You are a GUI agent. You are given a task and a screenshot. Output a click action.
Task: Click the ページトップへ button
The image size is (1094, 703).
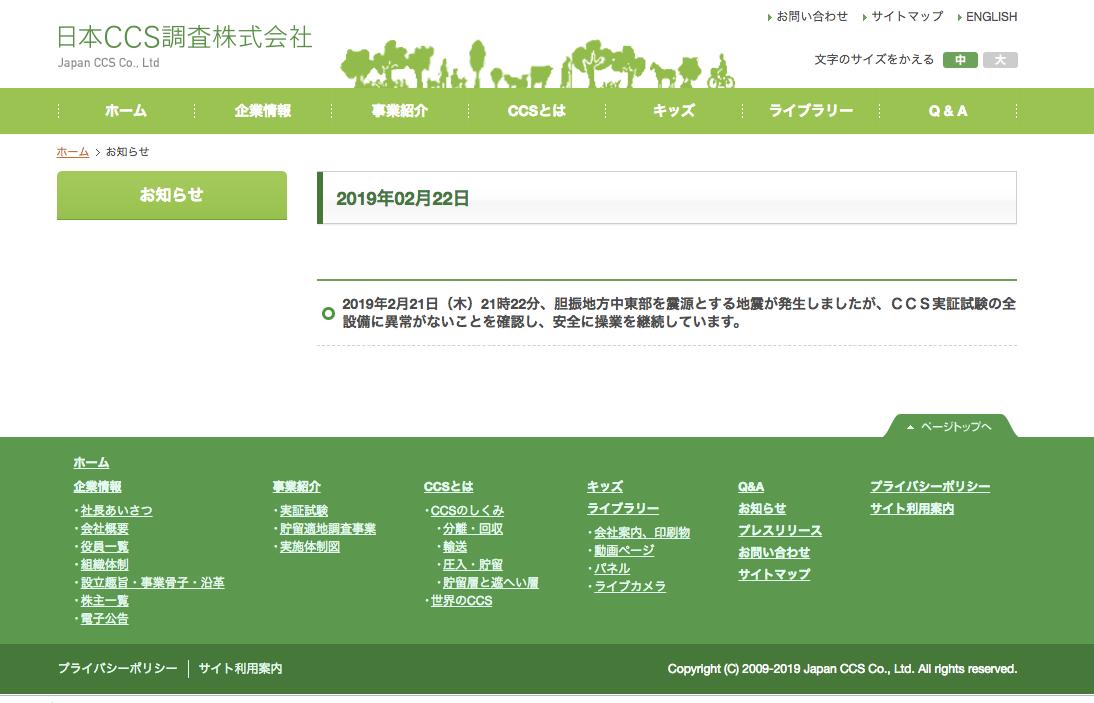950,426
